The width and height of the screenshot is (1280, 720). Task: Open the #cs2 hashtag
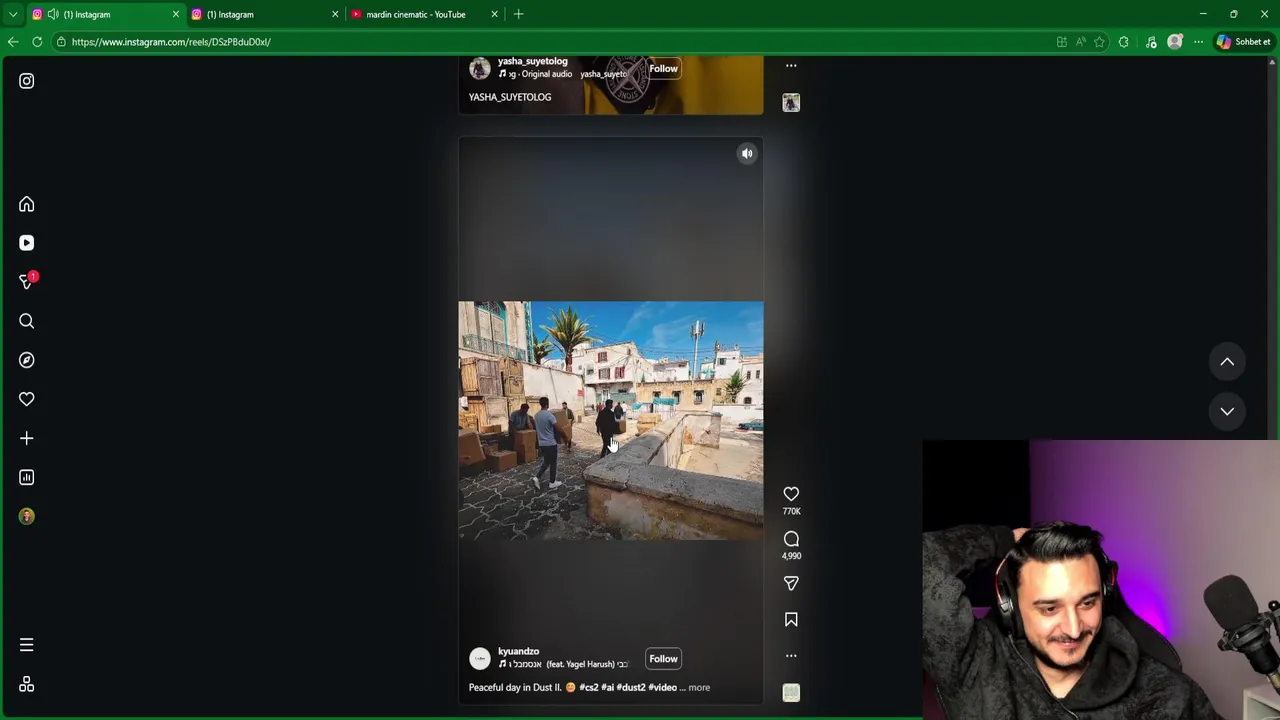point(588,687)
